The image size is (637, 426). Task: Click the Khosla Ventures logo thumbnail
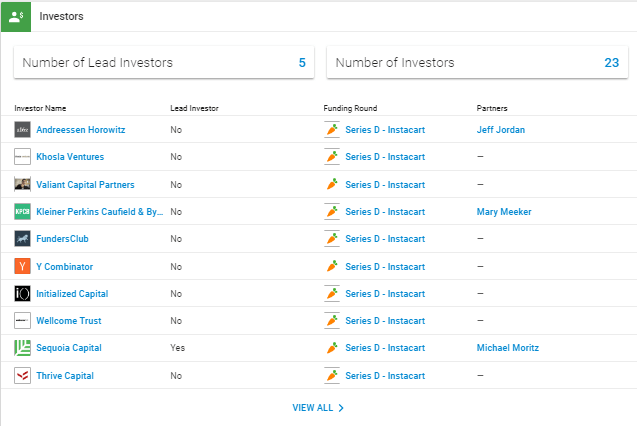(x=22, y=156)
